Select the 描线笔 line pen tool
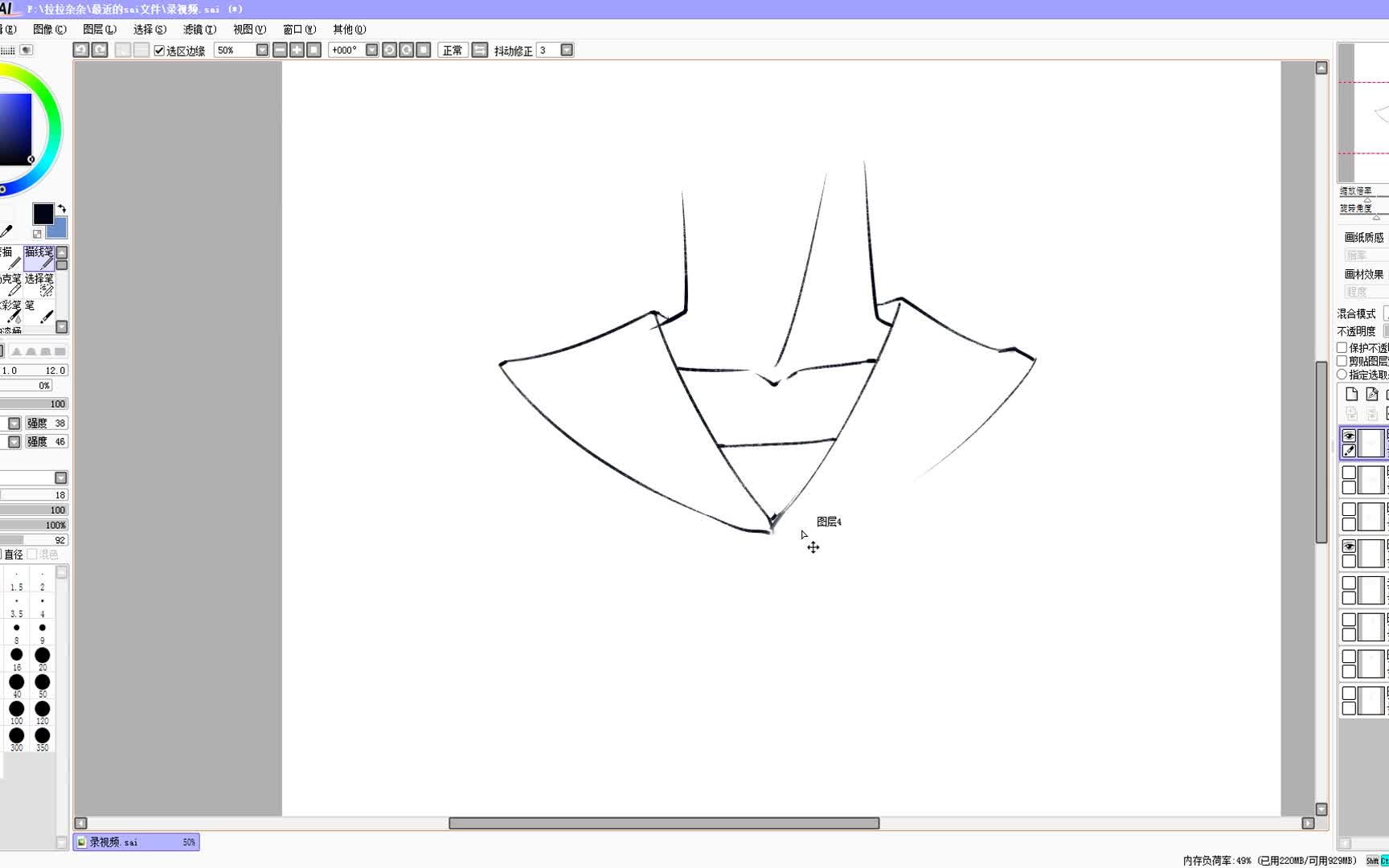 (39, 258)
